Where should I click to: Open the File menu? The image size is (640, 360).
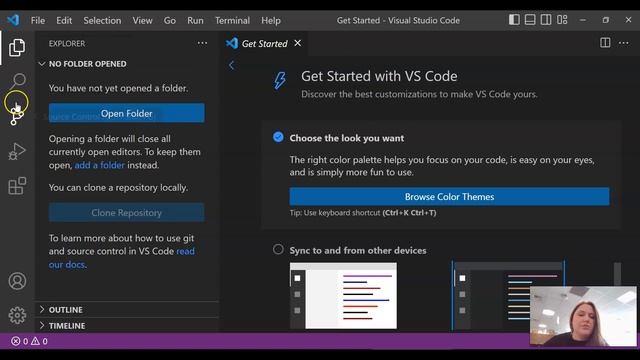click(38, 20)
